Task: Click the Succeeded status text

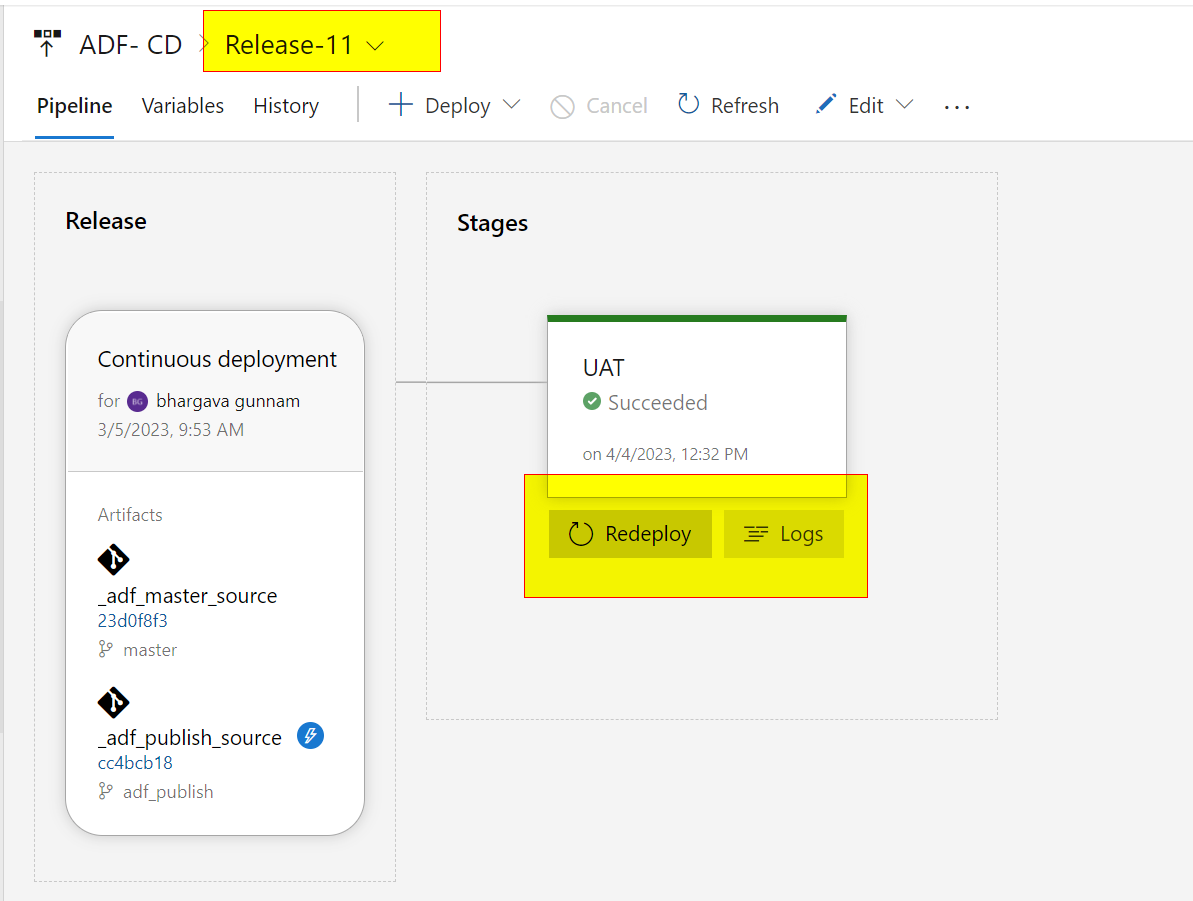Action: 657,403
